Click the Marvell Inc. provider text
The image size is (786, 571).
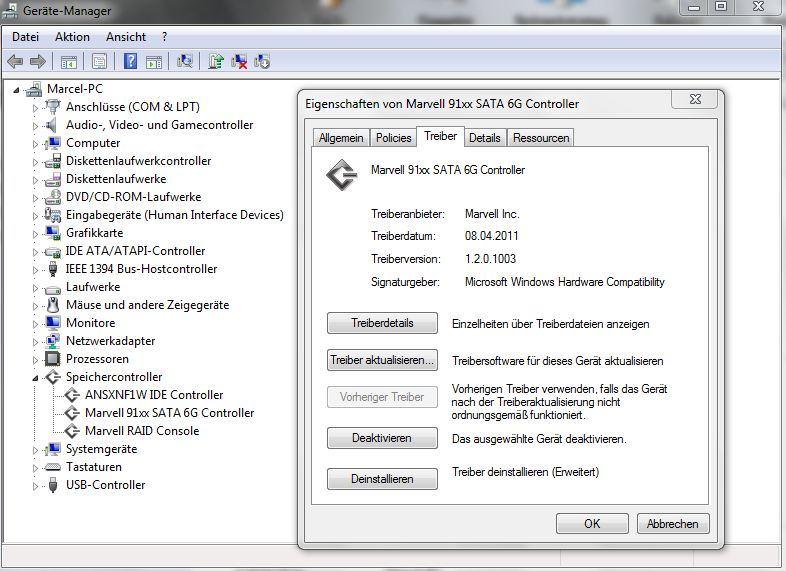(x=492, y=214)
